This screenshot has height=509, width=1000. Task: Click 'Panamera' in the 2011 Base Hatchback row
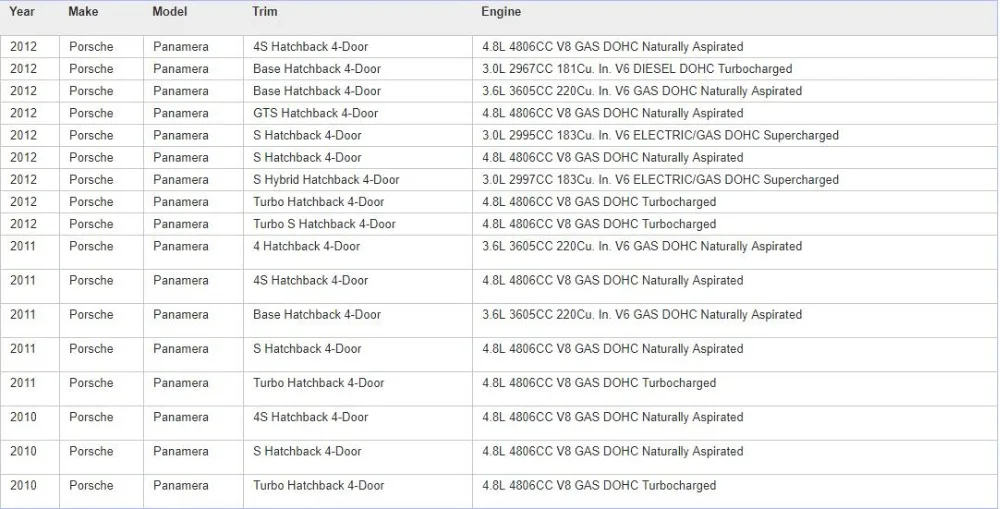point(181,314)
